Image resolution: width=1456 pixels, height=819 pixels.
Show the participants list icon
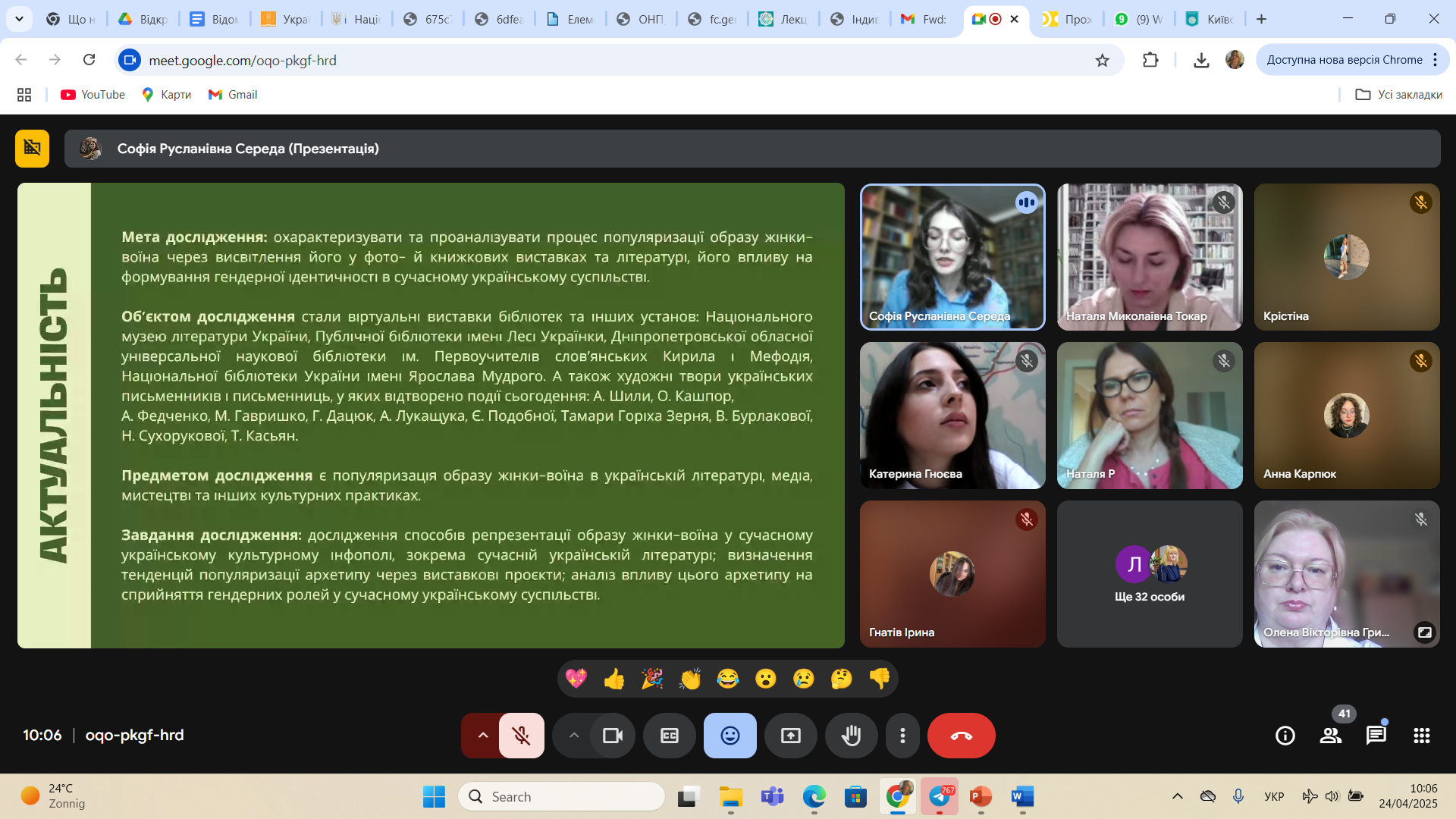click(1330, 735)
